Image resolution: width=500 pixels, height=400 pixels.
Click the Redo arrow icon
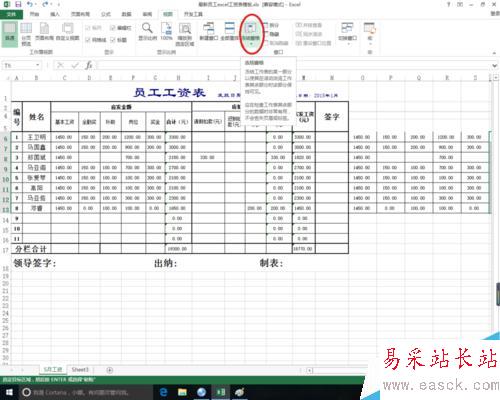pyautogui.click(x=45, y=4)
